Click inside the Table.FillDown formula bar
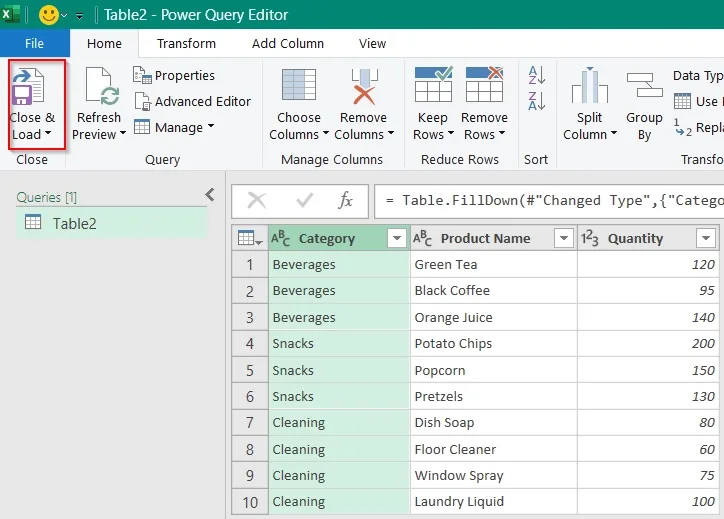The height and width of the screenshot is (519, 724). pos(549,200)
